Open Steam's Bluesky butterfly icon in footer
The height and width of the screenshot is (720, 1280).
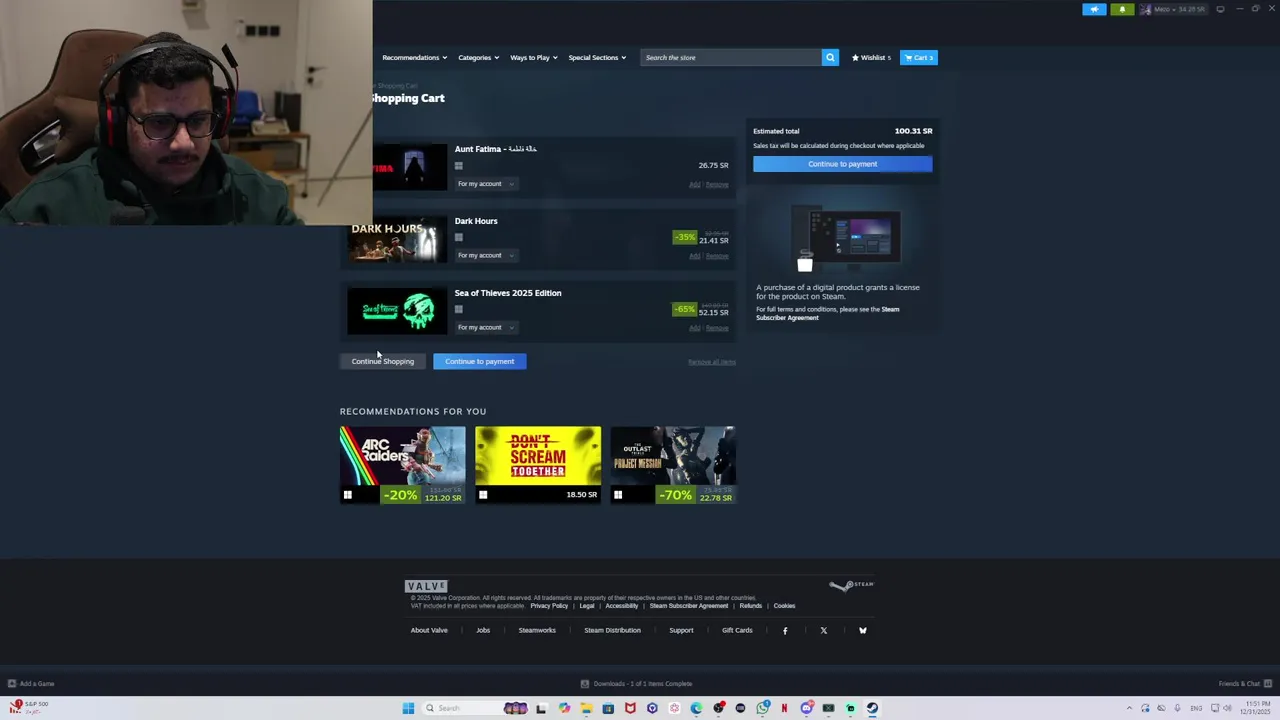(862, 630)
